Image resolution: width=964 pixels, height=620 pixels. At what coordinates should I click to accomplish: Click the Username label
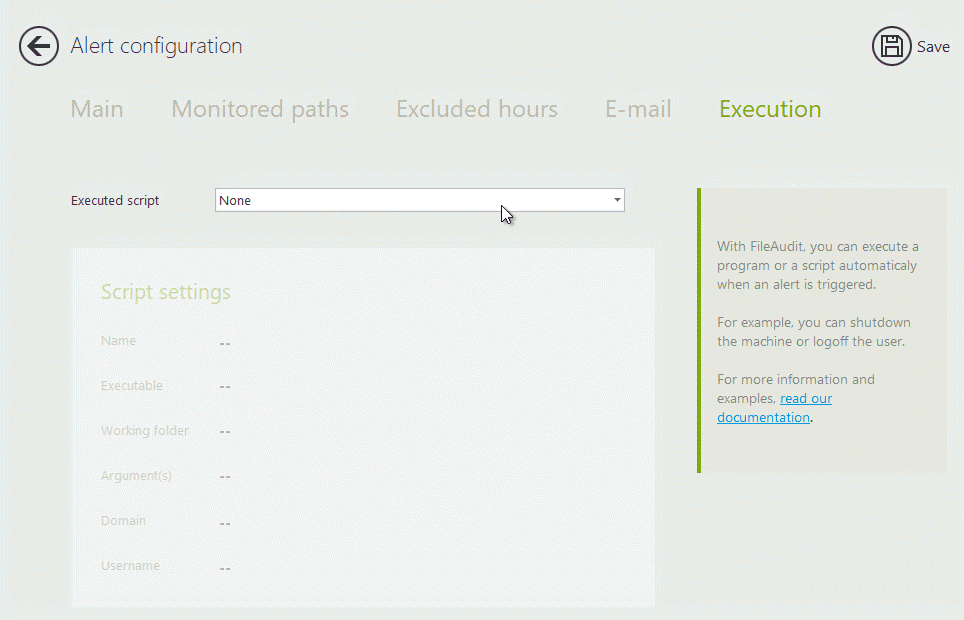(130, 565)
